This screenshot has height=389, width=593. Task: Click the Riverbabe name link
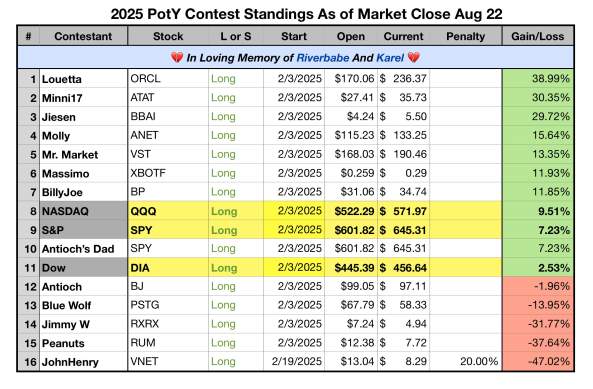click(323, 58)
